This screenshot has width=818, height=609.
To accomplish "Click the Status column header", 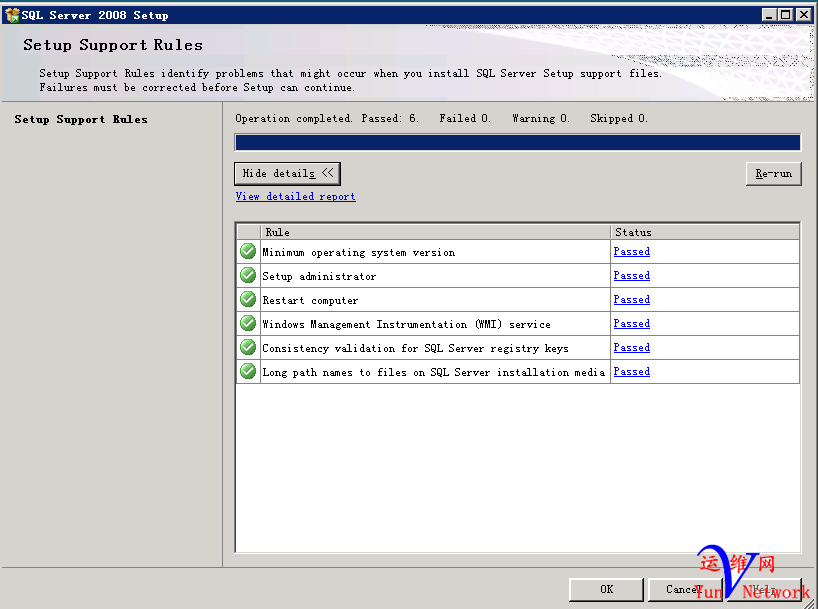I will (705, 232).
